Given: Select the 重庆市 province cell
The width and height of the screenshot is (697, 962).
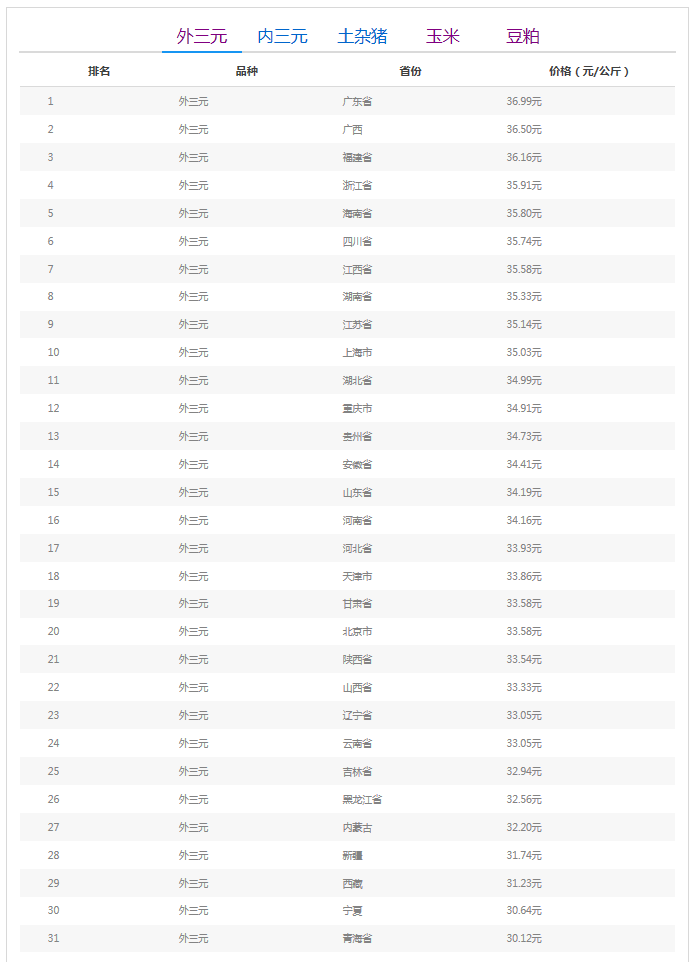Looking at the screenshot, I should pos(357,409).
